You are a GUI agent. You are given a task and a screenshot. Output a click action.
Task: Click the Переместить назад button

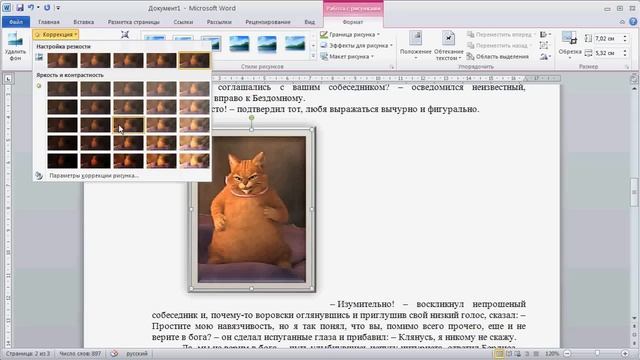coord(499,46)
